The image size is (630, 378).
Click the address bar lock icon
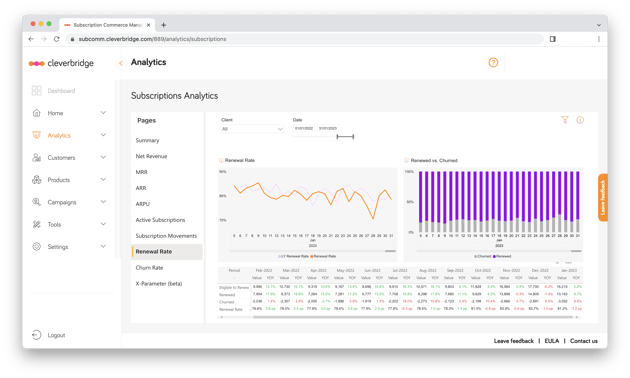(72, 39)
